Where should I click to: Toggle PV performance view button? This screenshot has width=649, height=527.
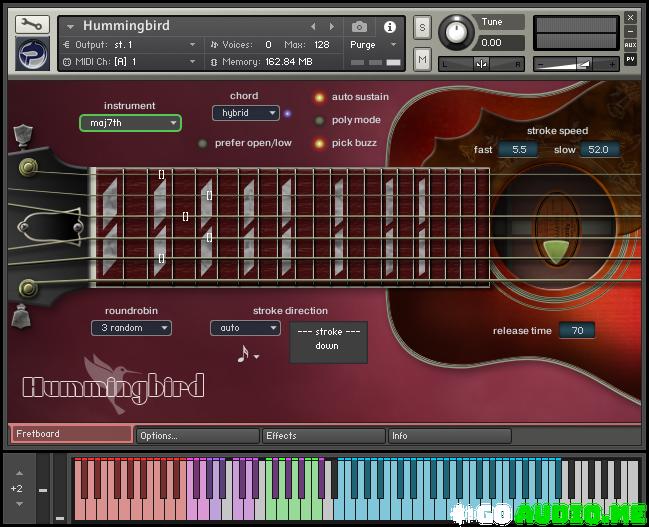point(630,59)
